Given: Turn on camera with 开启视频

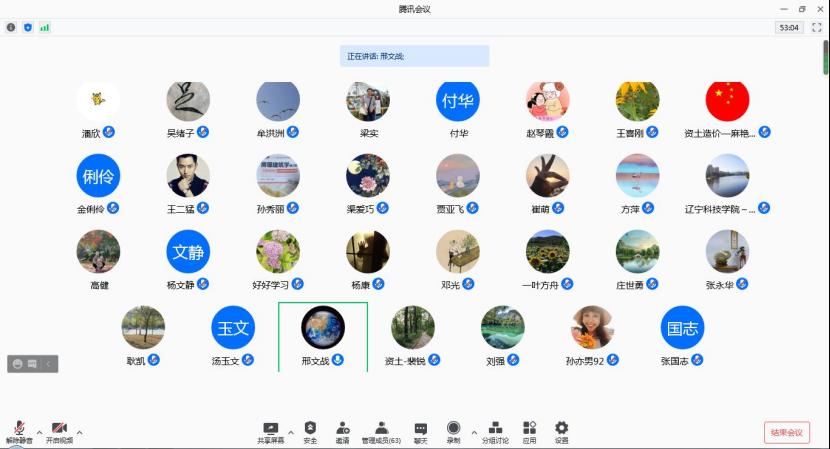Looking at the screenshot, I should tap(59, 431).
